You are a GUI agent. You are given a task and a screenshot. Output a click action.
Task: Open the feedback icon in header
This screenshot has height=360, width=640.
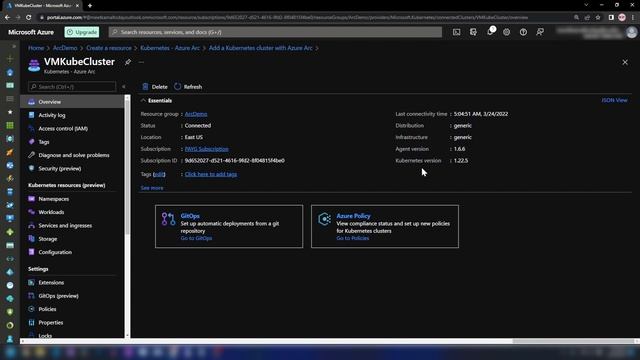click(x=540, y=32)
